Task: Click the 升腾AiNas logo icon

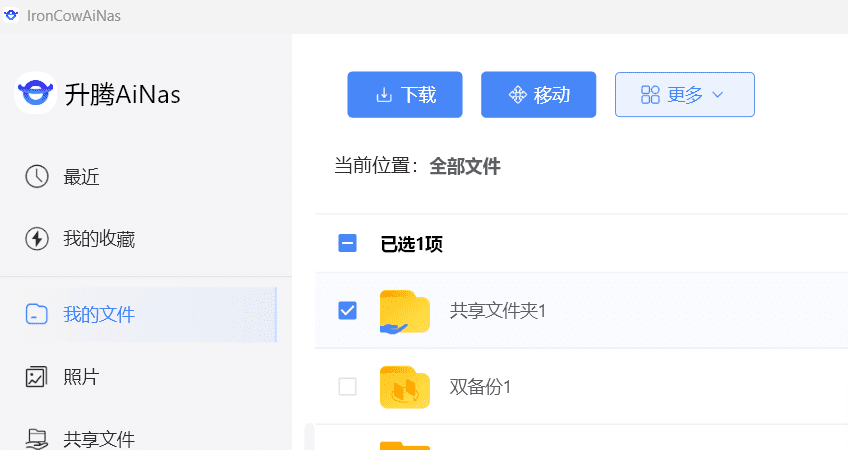Action: point(36,94)
